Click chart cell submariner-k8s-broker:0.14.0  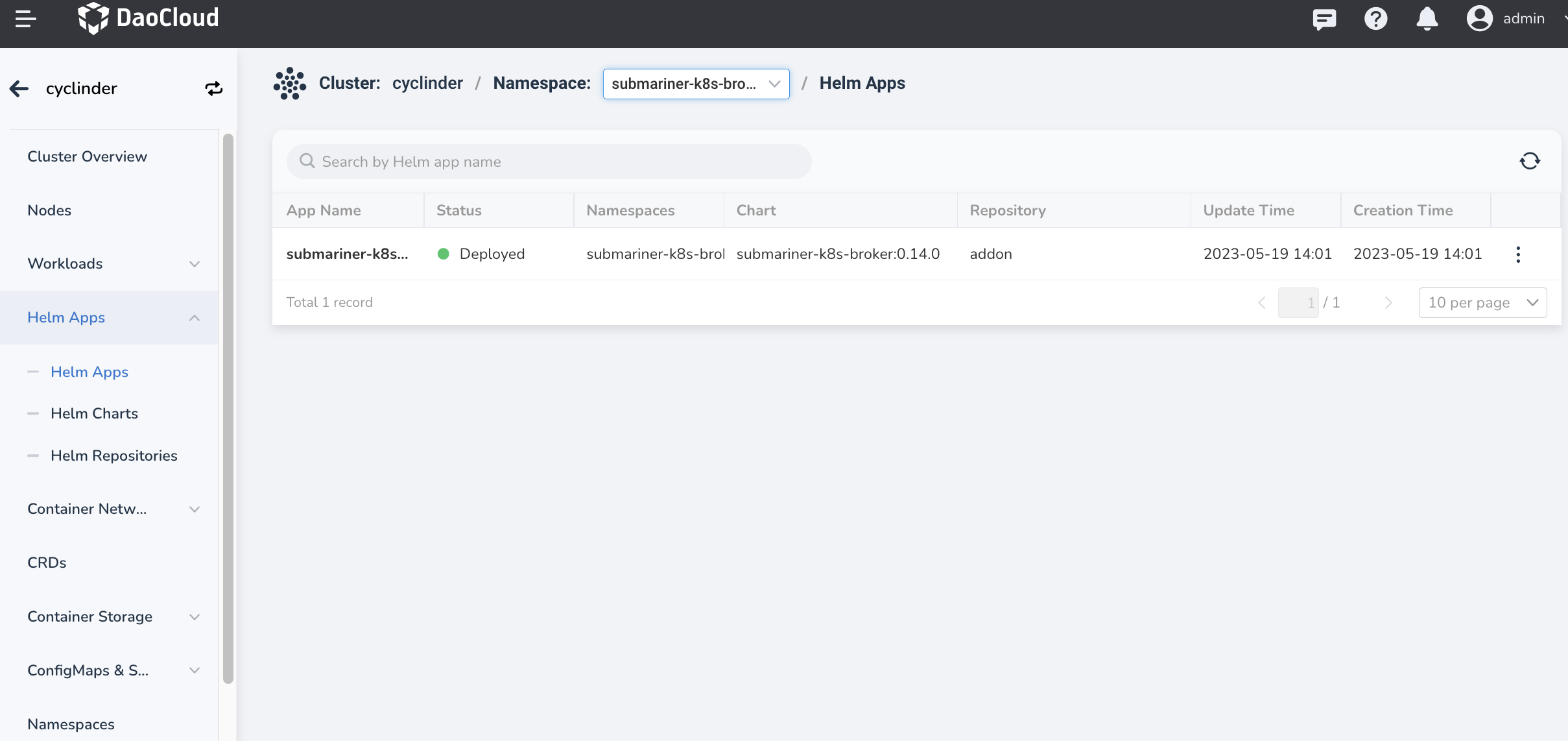pyautogui.click(x=838, y=254)
